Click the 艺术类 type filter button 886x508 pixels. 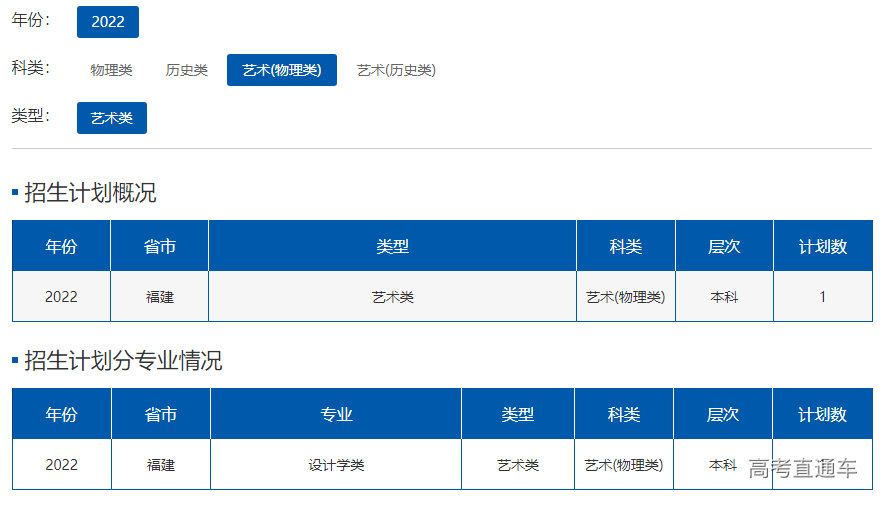(x=112, y=118)
